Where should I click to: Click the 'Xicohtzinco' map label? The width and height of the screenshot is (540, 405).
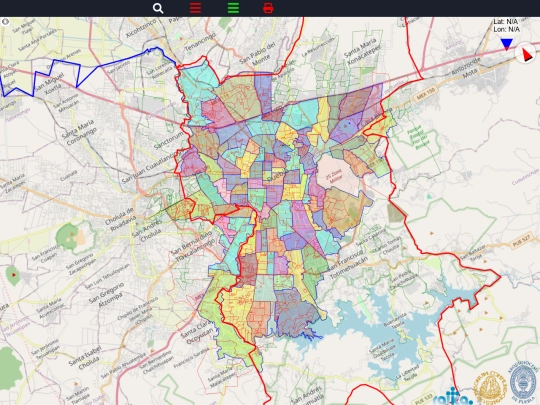tap(141, 28)
